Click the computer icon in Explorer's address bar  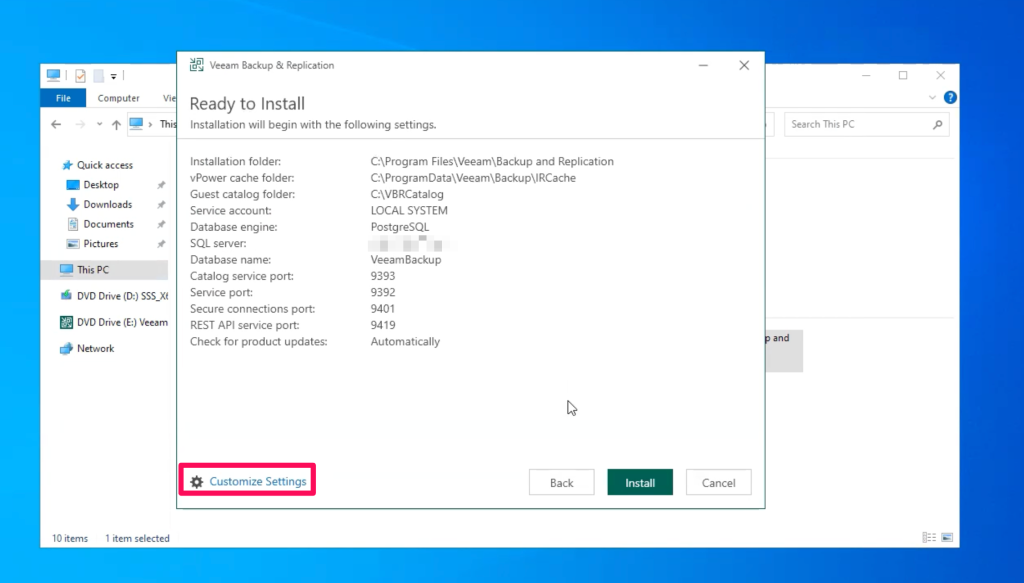pos(136,124)
